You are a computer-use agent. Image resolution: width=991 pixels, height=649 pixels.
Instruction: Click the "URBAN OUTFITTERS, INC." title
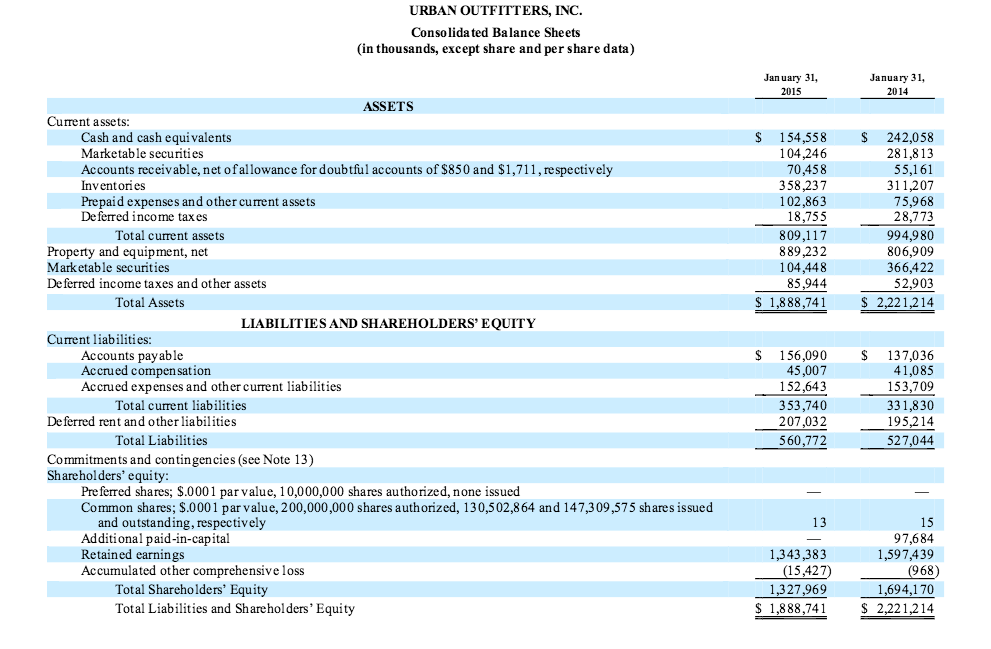pos(496,11)
